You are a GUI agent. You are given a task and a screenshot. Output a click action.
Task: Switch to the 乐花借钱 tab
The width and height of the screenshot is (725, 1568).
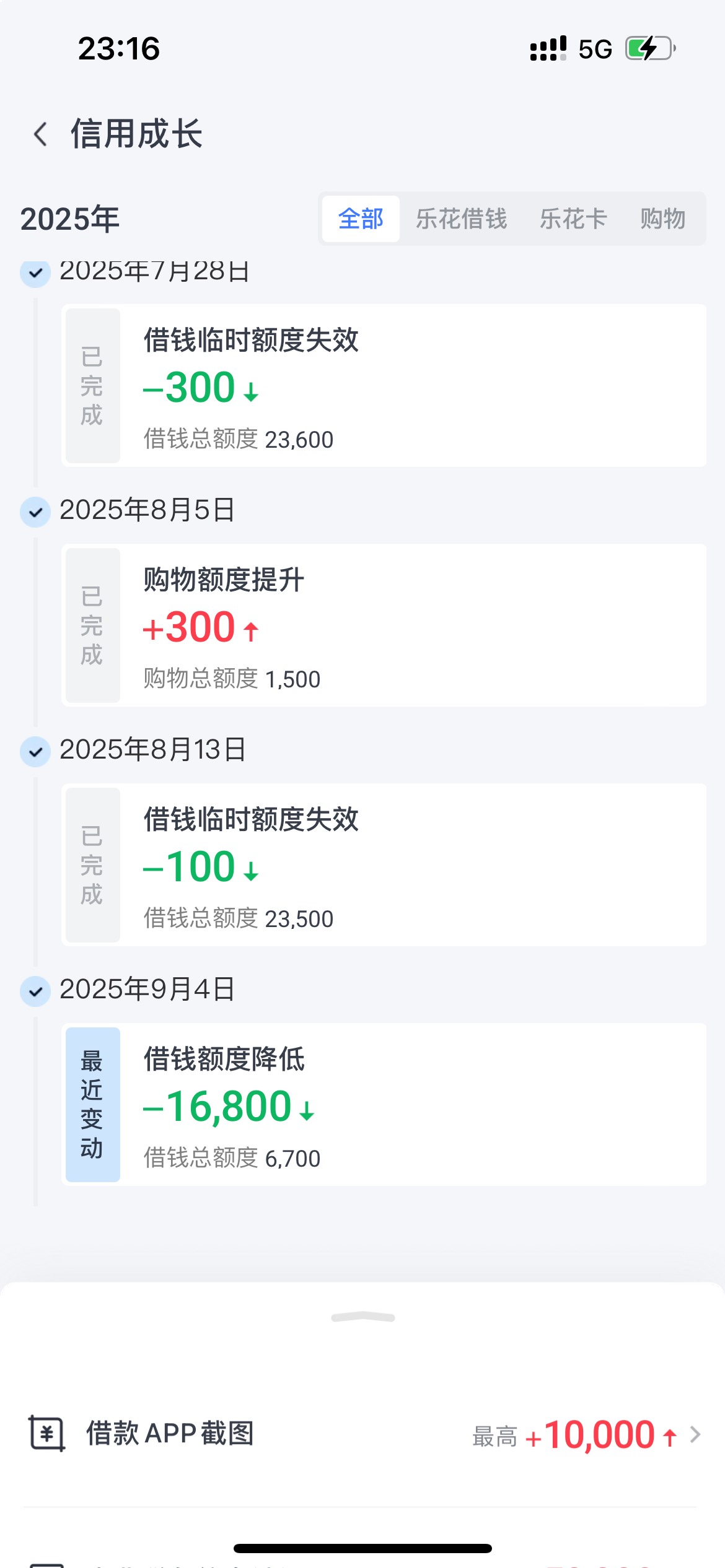[x=461, y=219]
